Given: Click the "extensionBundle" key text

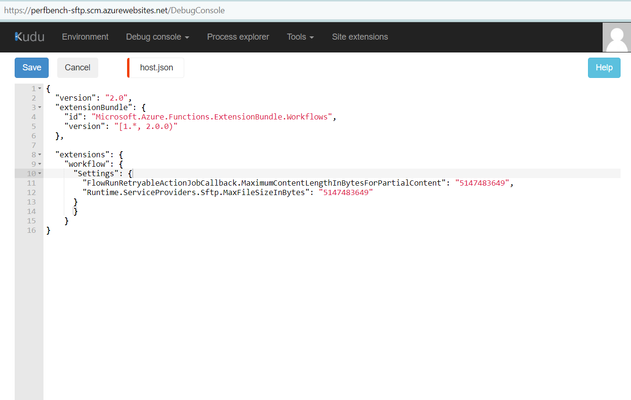Looking at the screenshot, I should tap(93, 107).
